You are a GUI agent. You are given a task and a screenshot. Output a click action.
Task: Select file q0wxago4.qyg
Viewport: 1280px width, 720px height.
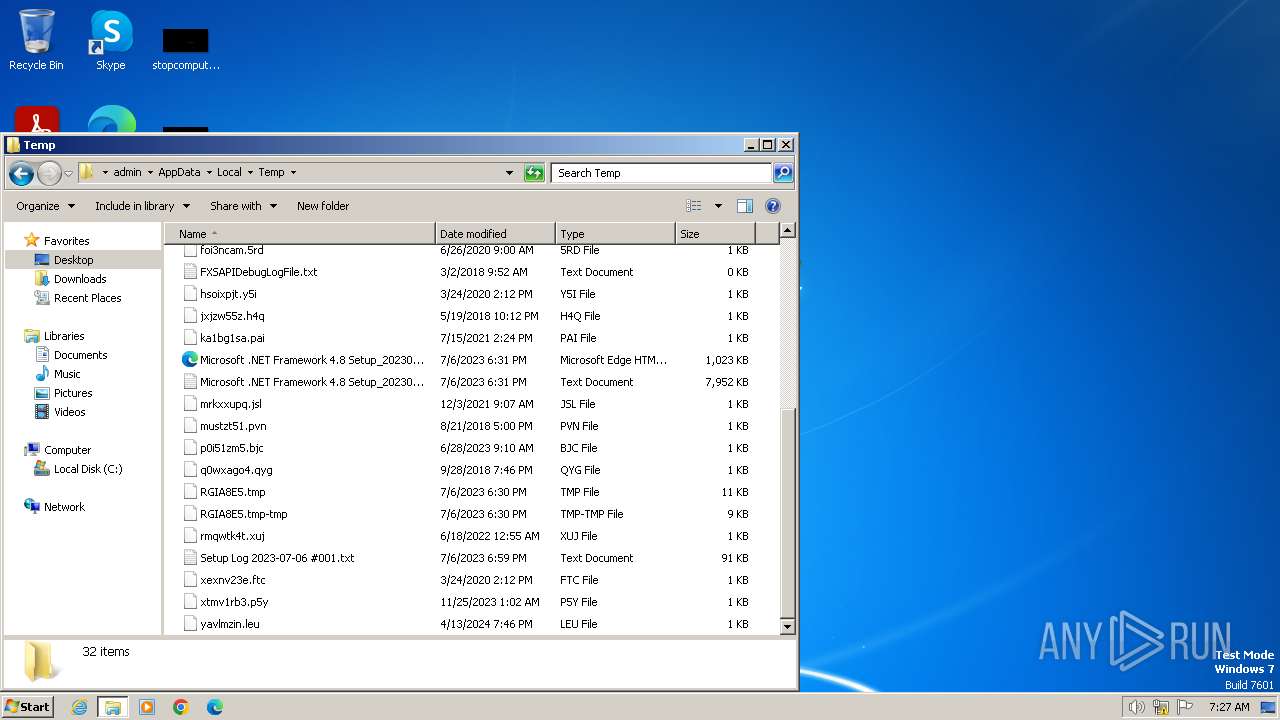coord(236,470)
